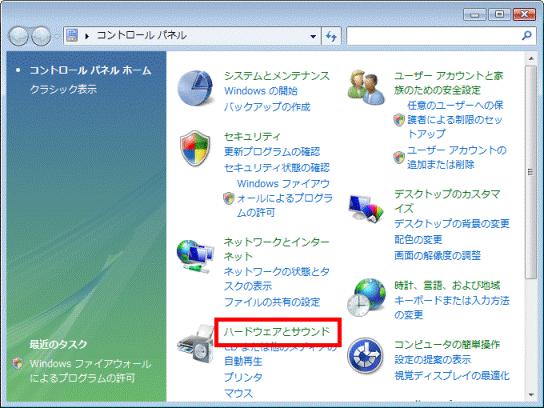Click 自動再生 link
Screen dimensions: 544x408
coord(243,362)
